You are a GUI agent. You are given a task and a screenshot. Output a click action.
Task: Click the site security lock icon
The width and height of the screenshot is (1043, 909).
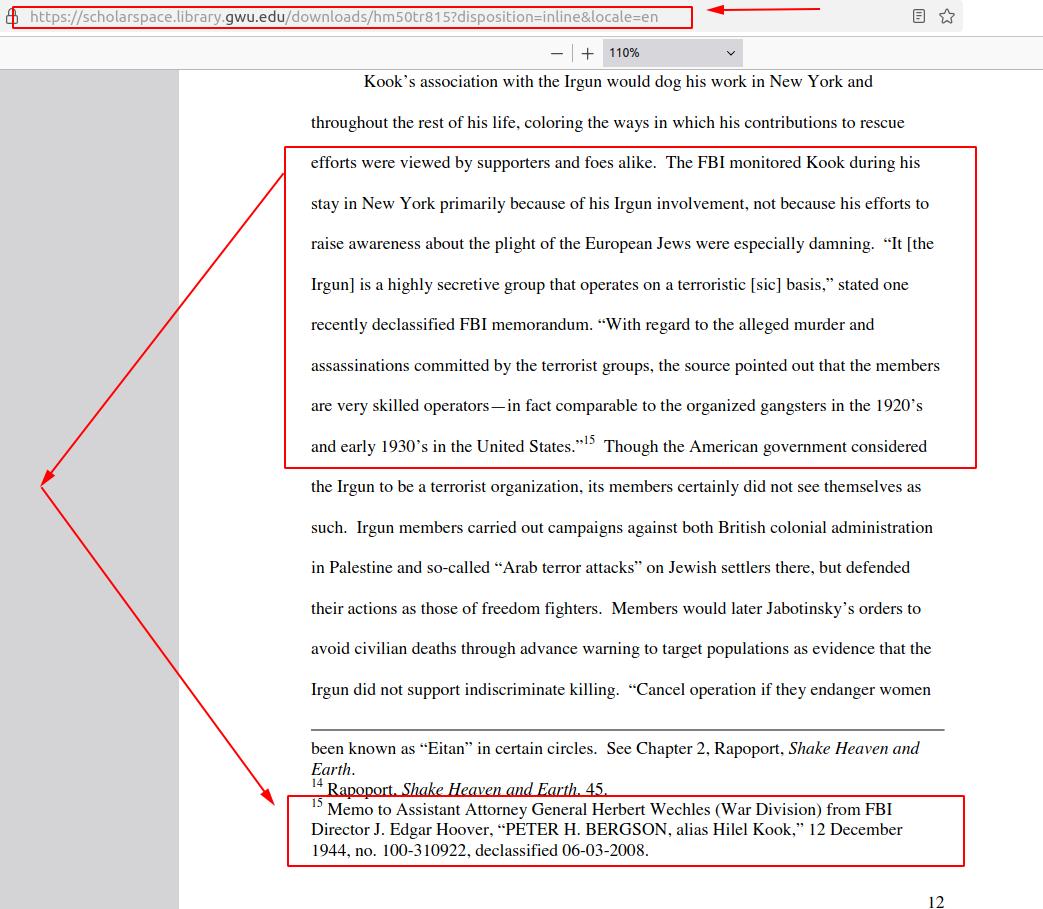click(x=12, y=17)
